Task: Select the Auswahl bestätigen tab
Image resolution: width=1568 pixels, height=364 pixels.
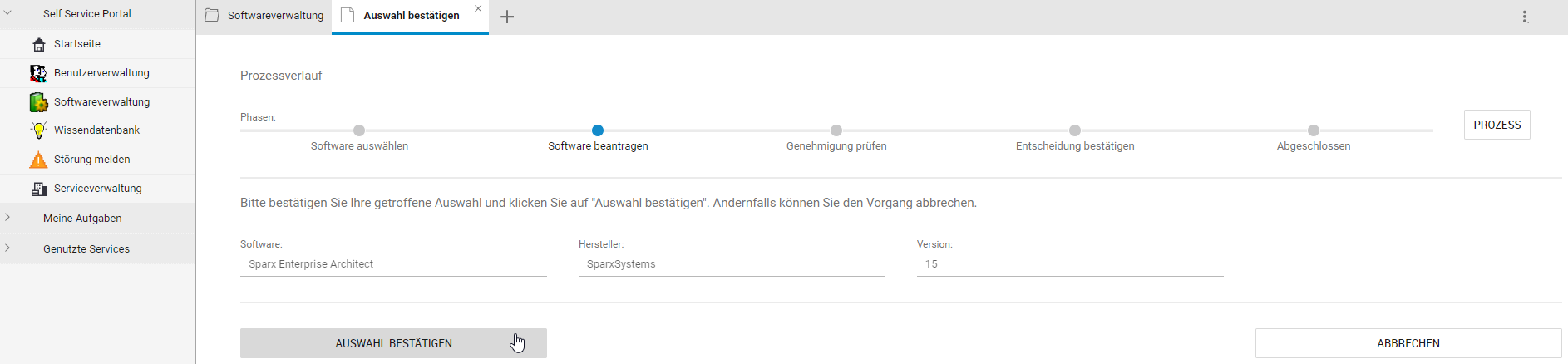Action: point(411,16)
